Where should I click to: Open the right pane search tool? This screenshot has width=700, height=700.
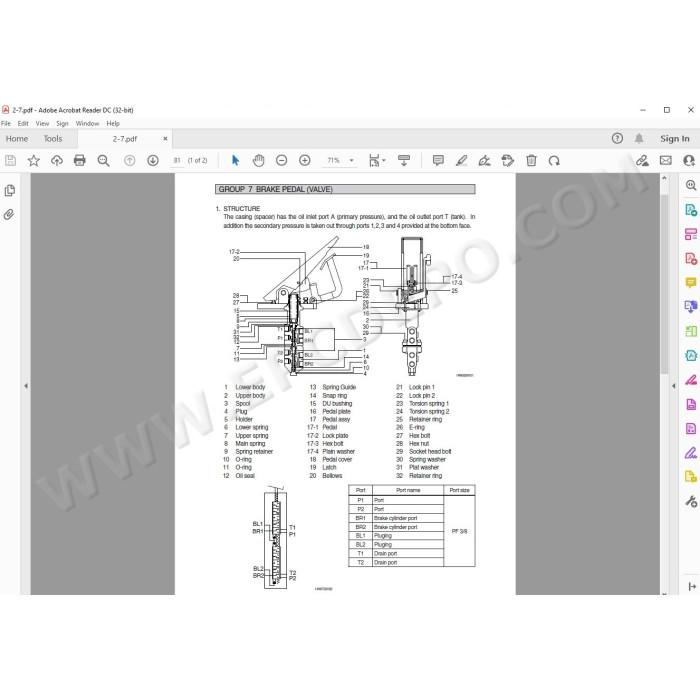tap(691, 185)
